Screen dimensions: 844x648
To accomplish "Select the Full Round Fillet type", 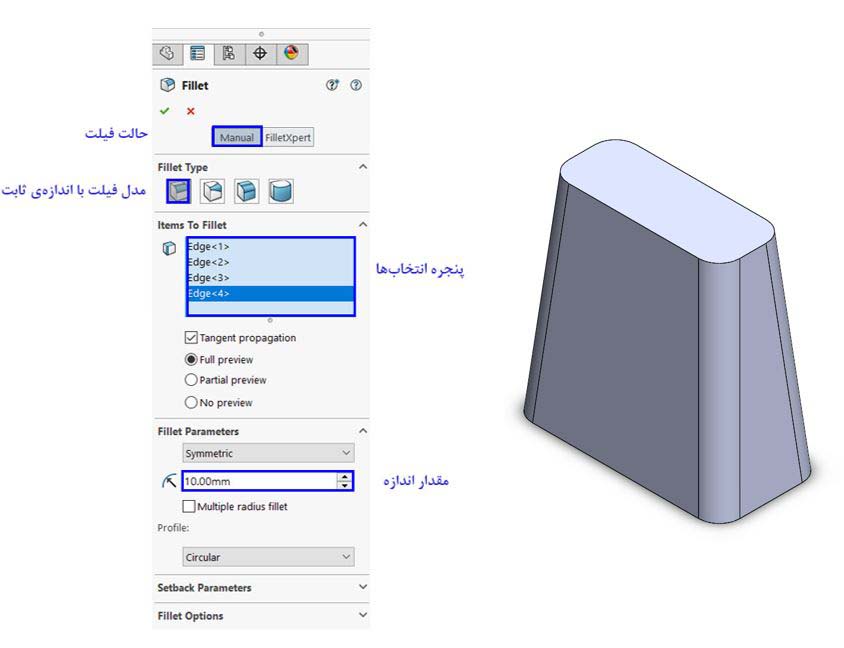I will 280,191.
